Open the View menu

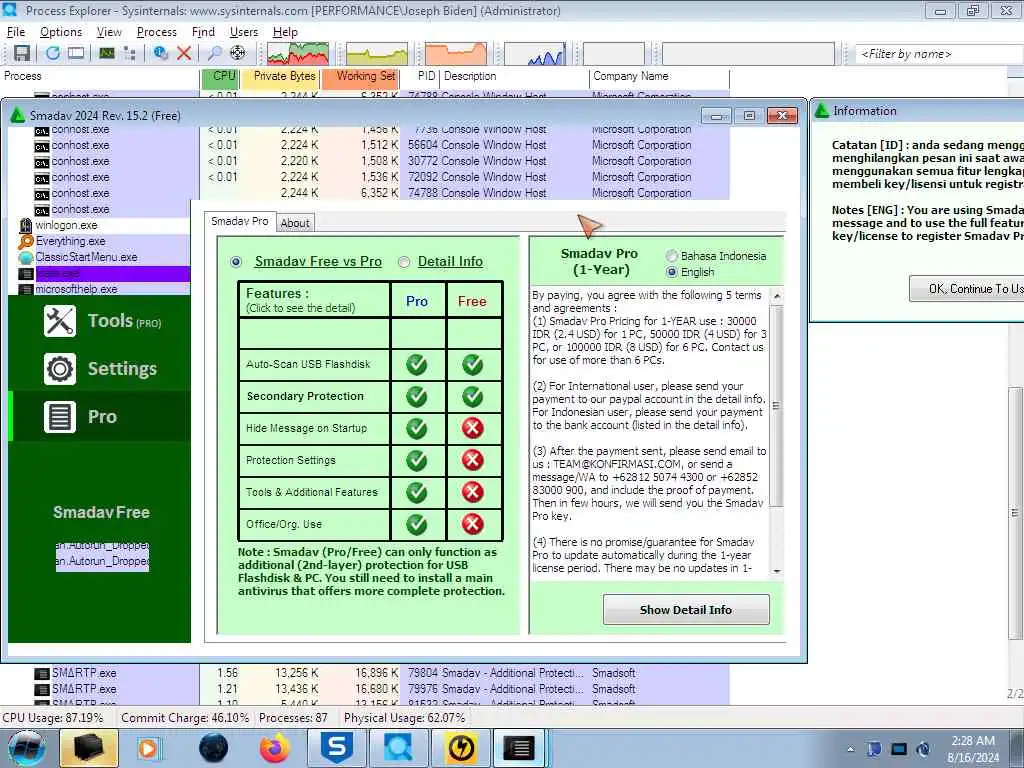[109, 32]
